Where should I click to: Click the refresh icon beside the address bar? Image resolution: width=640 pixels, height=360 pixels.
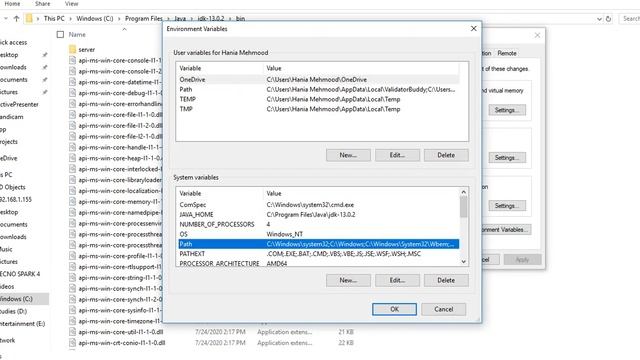(x=608, y=19)
